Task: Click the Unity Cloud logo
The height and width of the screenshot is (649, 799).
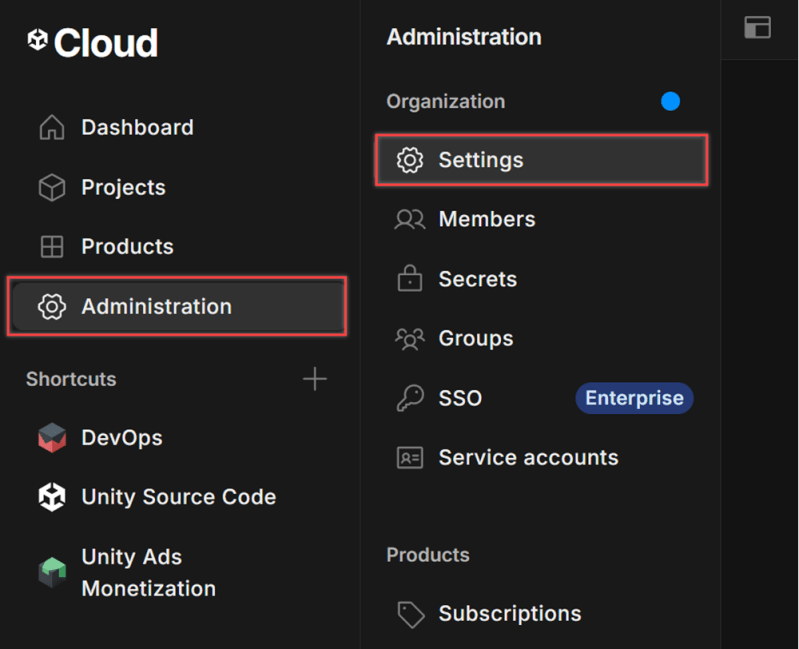Action: pos(92,42)
